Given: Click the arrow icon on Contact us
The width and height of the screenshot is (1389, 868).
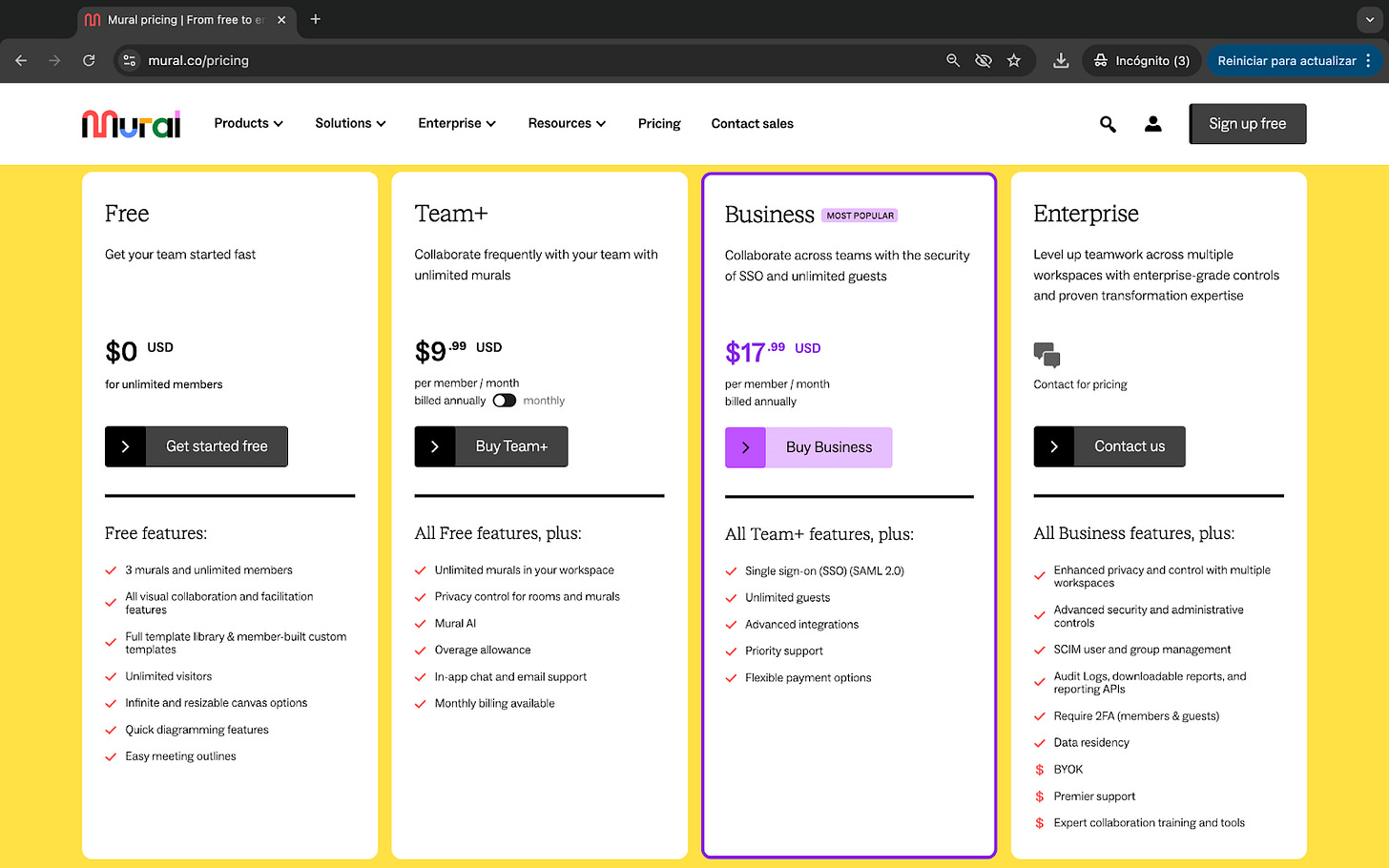Looking at the screenshot, I should pos(1054,446).
